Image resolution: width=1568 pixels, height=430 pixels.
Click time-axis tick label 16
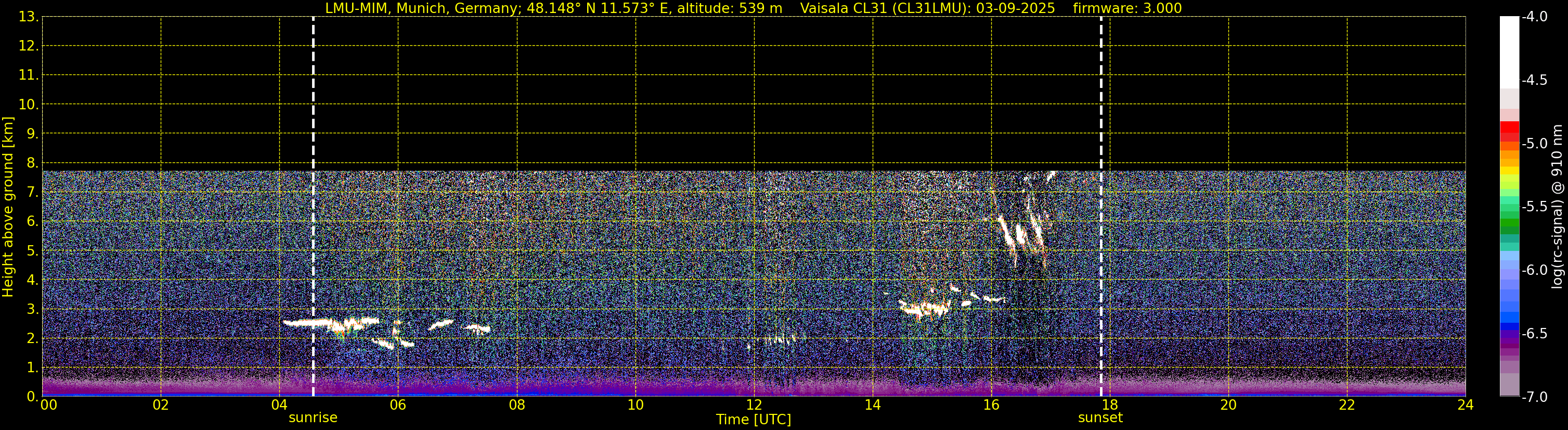click(992, 405)
